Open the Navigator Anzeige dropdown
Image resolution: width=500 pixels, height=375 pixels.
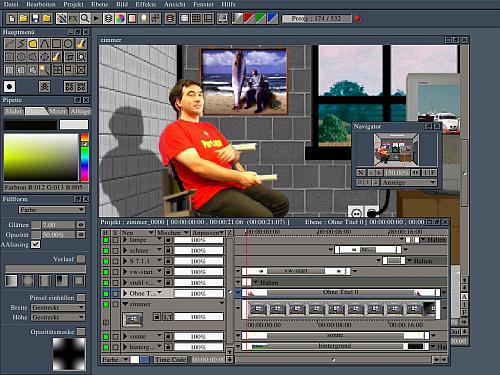click(x=409, y=182)
